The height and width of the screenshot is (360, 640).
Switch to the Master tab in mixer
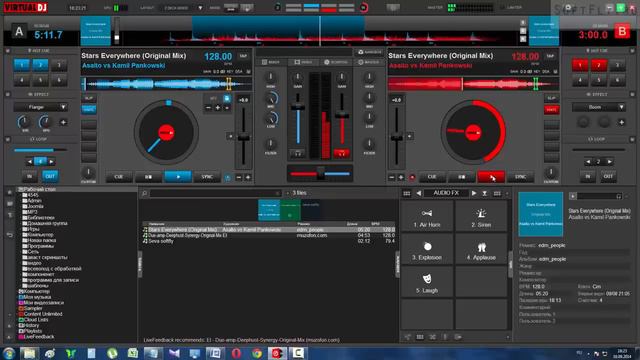[x=368, y=62]
